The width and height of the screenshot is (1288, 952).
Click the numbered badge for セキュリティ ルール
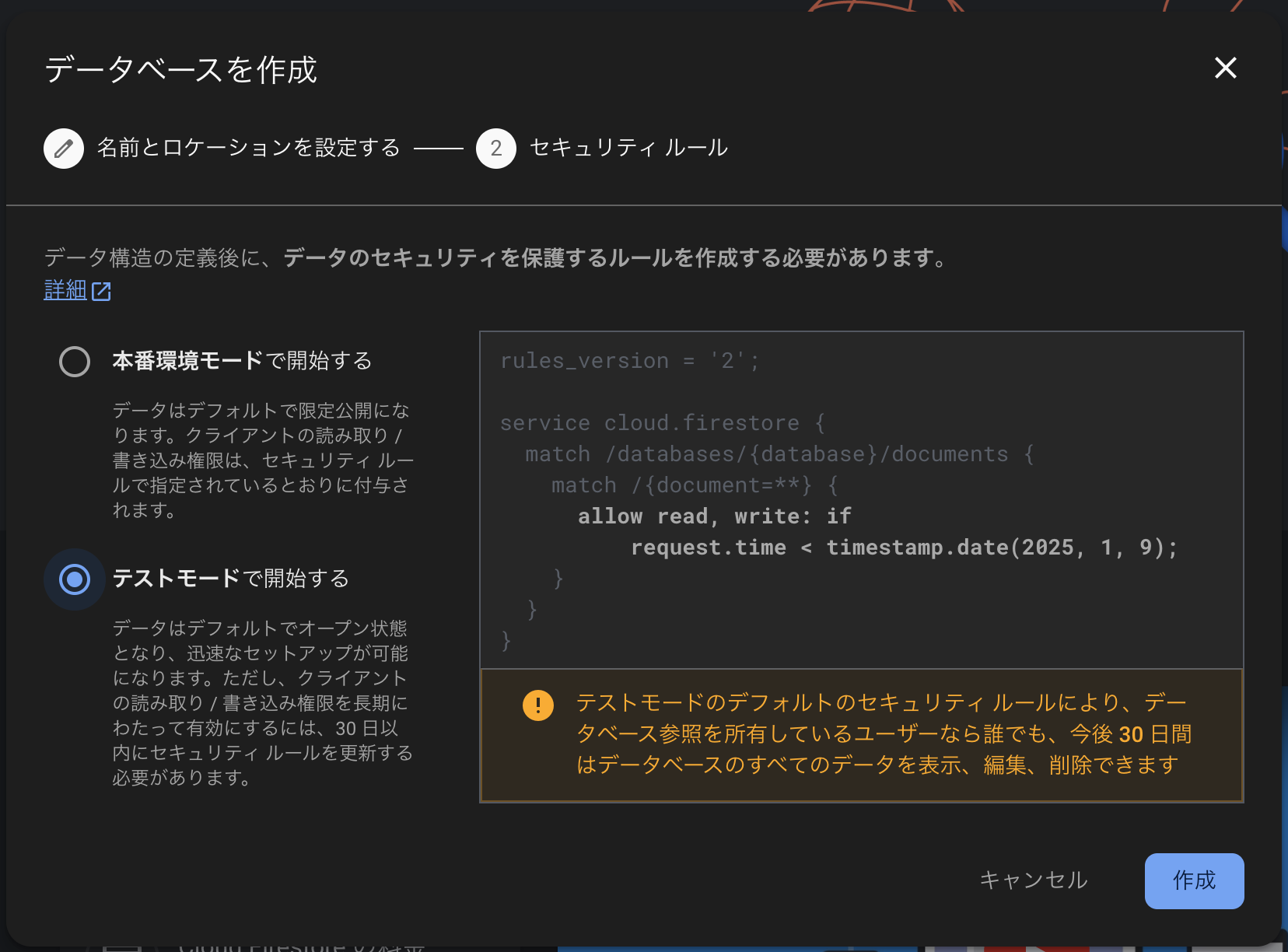tap(495, 148)
